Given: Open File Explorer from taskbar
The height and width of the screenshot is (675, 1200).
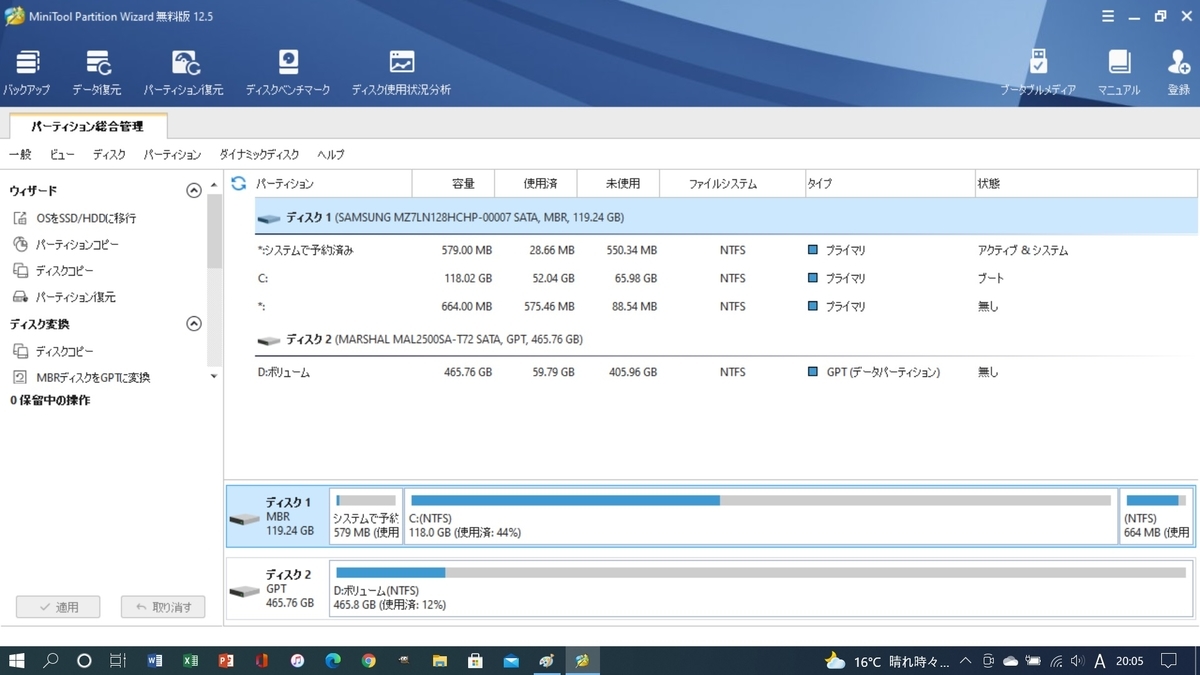Looking at the screenshot, I should tap(439, 661).
